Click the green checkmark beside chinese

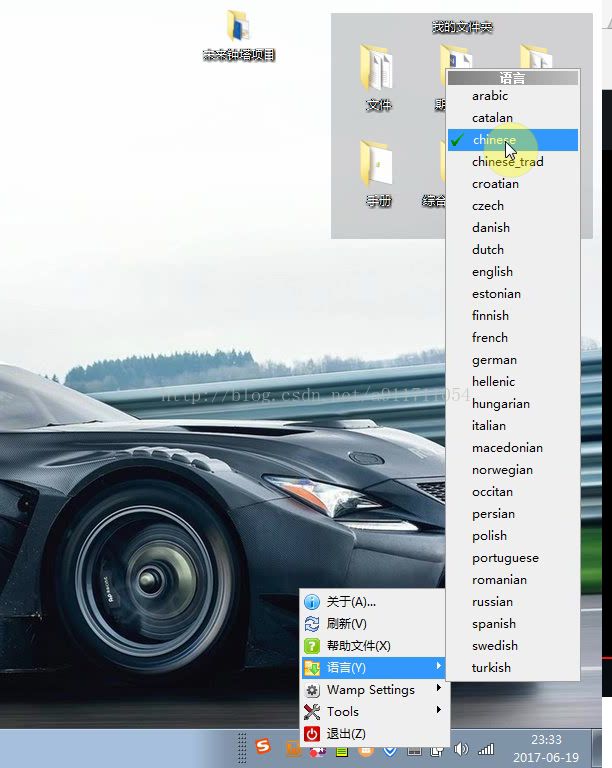point(457,140)
